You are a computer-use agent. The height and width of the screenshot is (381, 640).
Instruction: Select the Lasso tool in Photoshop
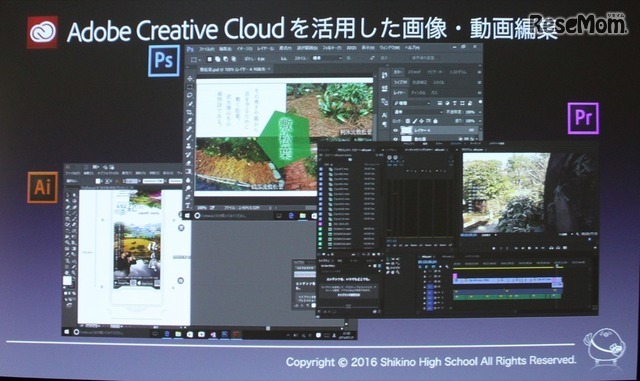point(190,95)
